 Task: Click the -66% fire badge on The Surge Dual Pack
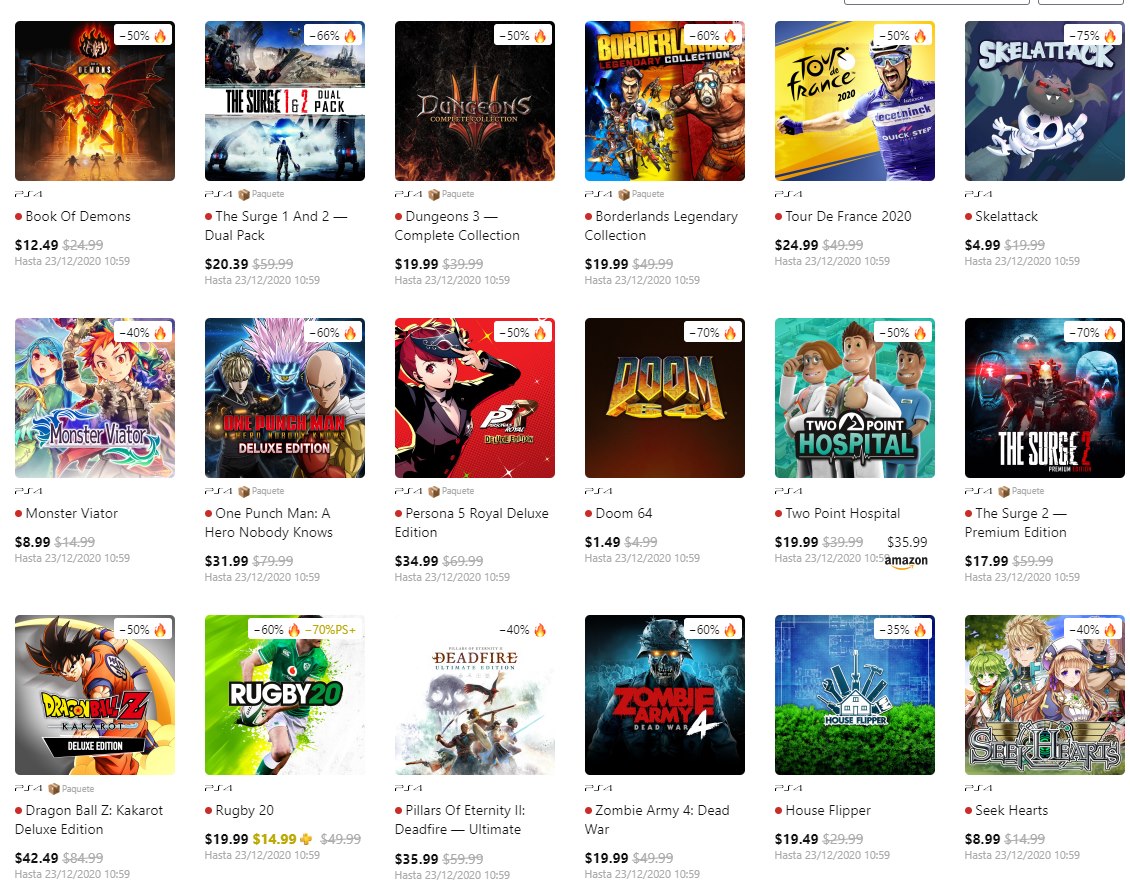pos(332,35)
